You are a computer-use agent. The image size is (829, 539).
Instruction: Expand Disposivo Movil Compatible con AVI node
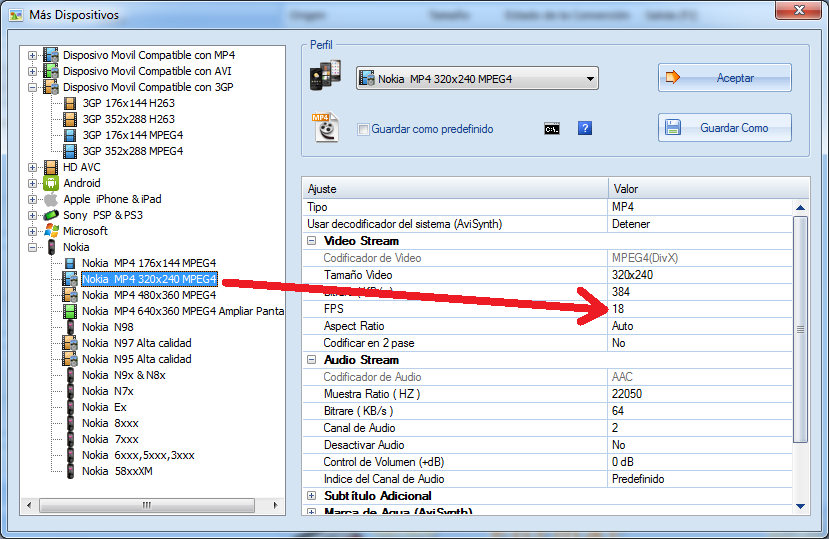click(32, 71)
